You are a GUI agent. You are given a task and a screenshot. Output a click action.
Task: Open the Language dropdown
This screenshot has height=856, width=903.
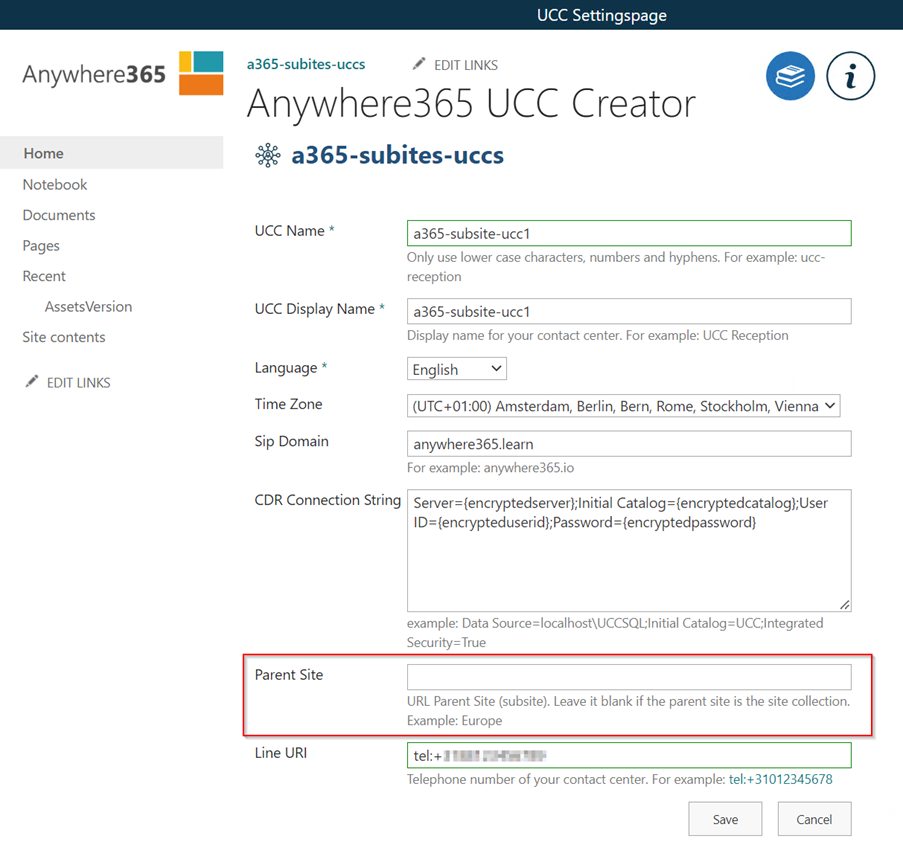(x=457, y=369)
